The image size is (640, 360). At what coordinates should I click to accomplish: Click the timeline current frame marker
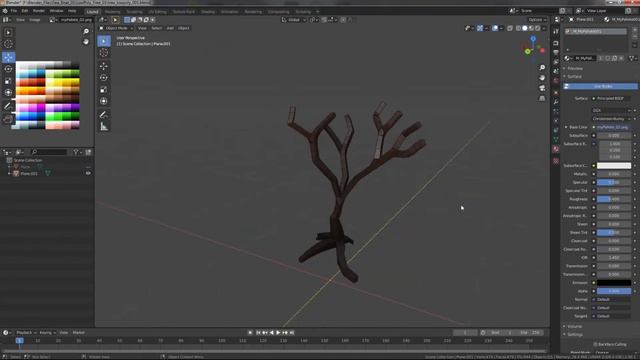tap(19, 340)
